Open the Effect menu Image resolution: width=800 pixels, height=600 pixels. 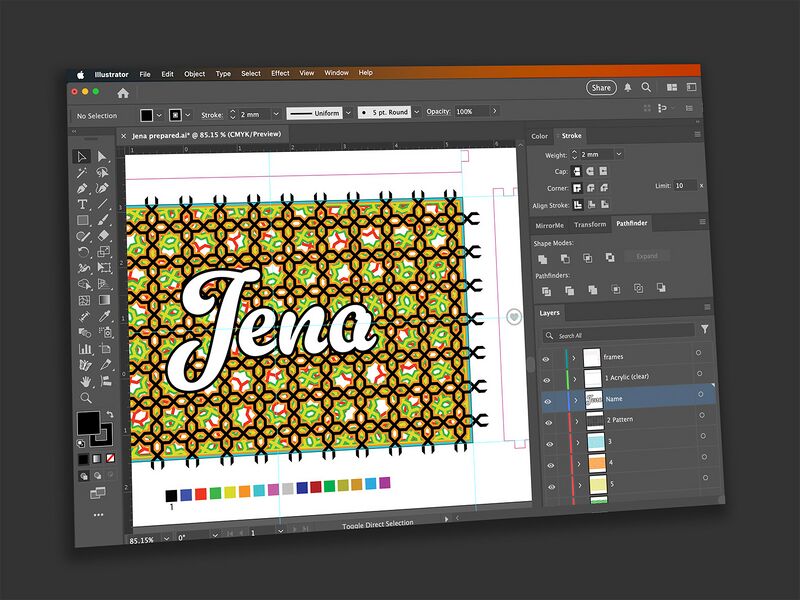pyautogui.click(x=280, y=73)
